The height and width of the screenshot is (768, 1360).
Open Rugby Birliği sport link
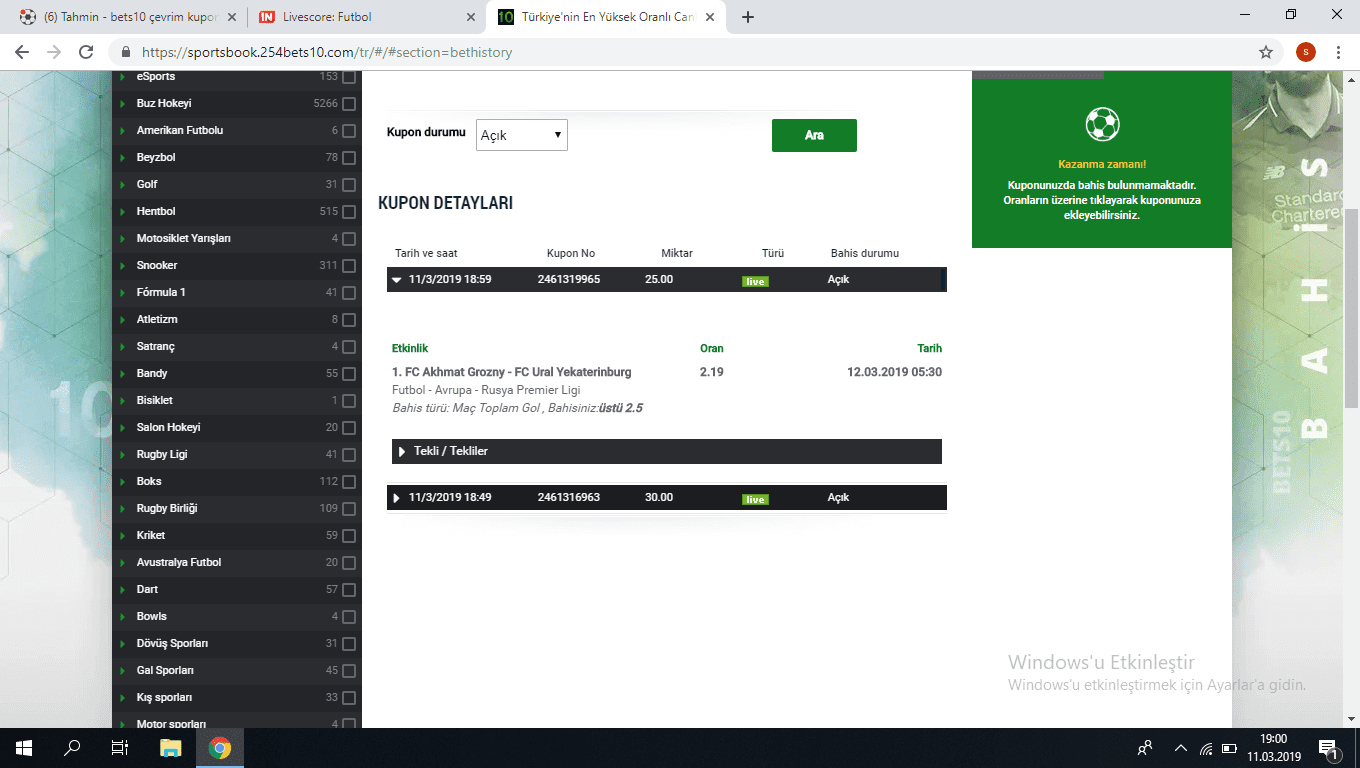coord(167,508)
